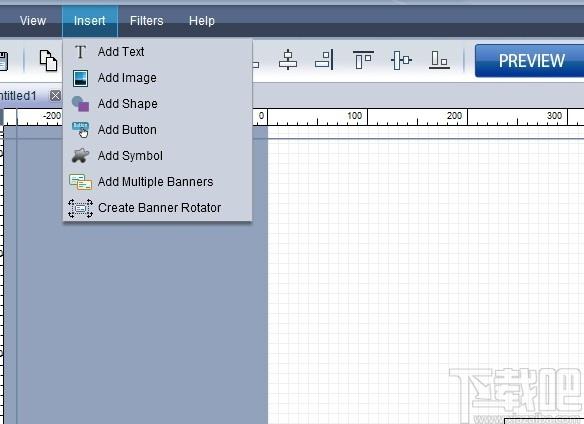
Task: Click the Create Banner Rotator icon
Action: click(x=80, y=208)
